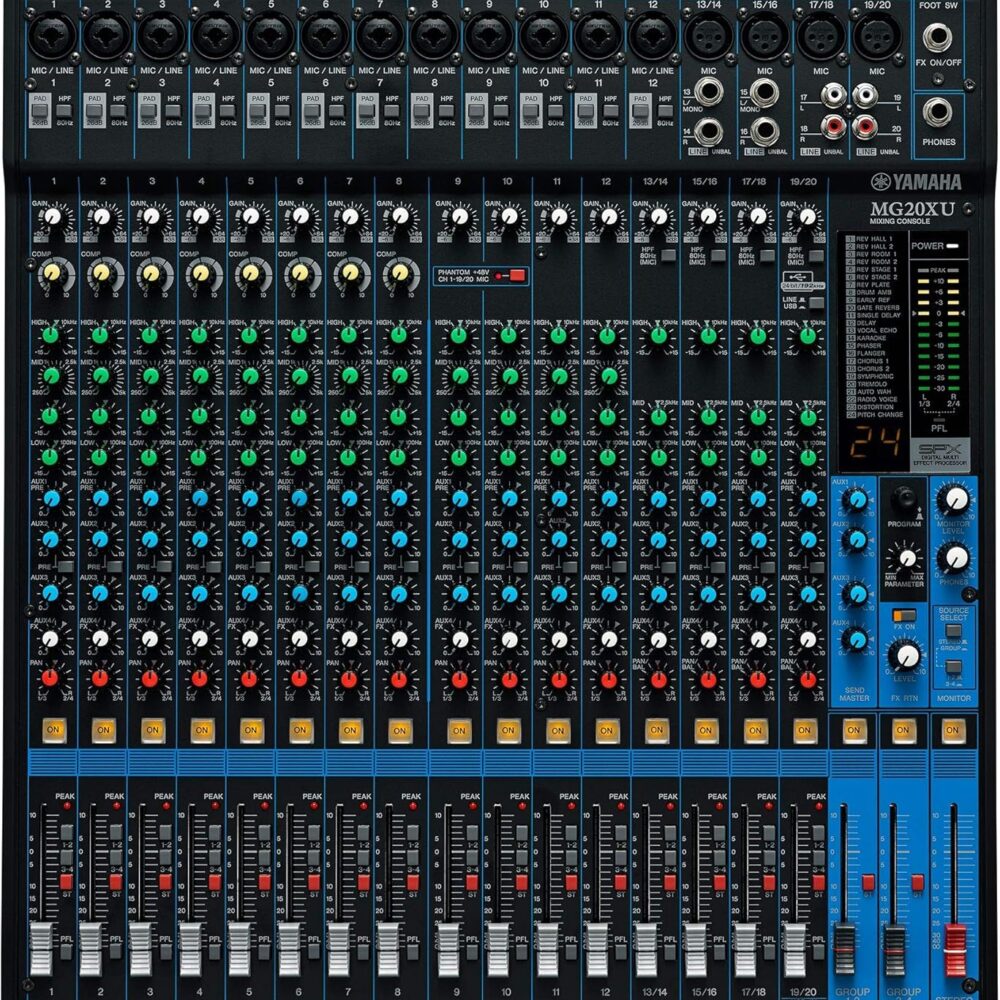
Task: Click the channel 17/18 fader cap
Action: coord(745,950)
